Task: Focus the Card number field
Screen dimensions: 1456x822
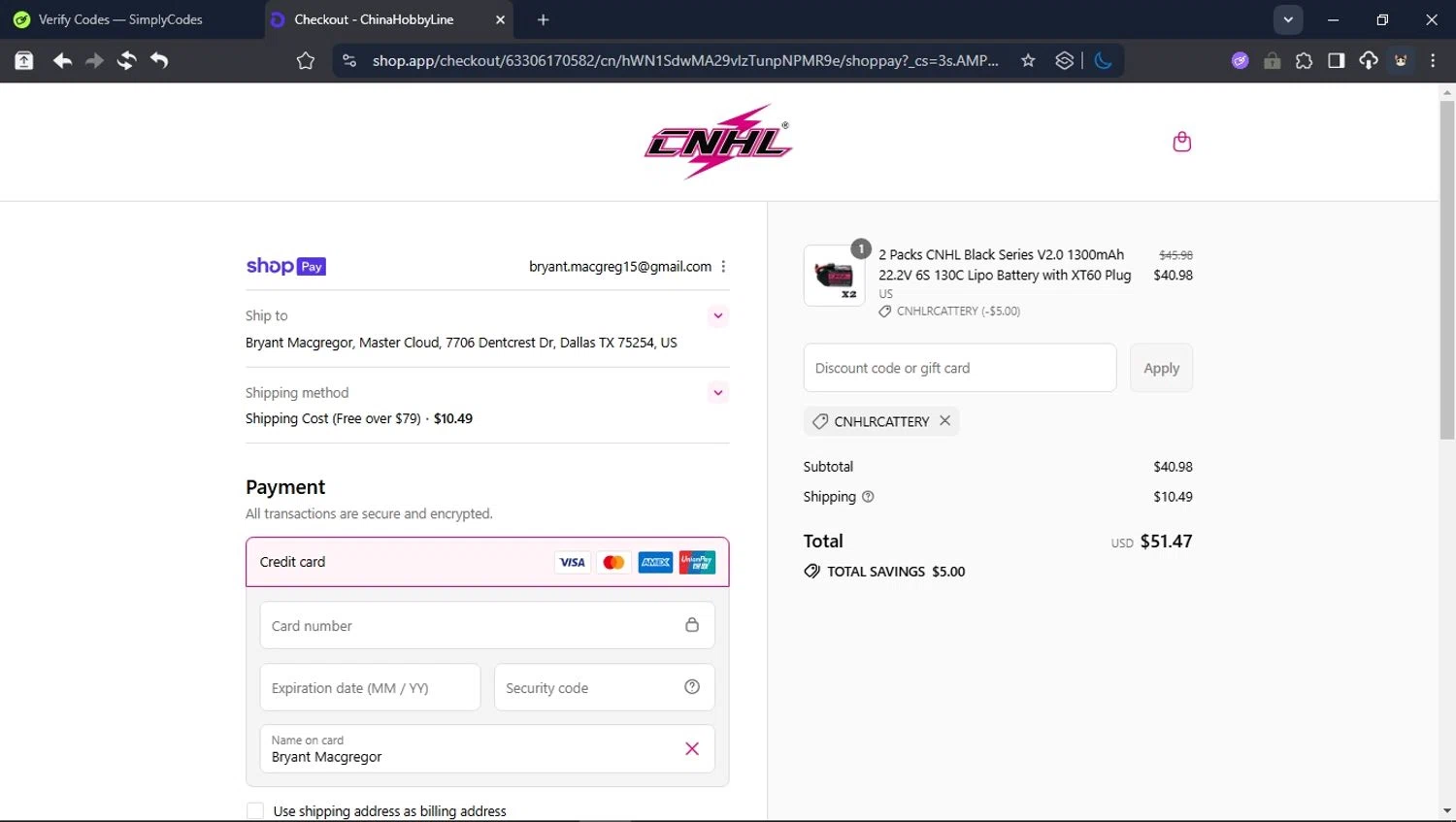Action: [487, 626]
